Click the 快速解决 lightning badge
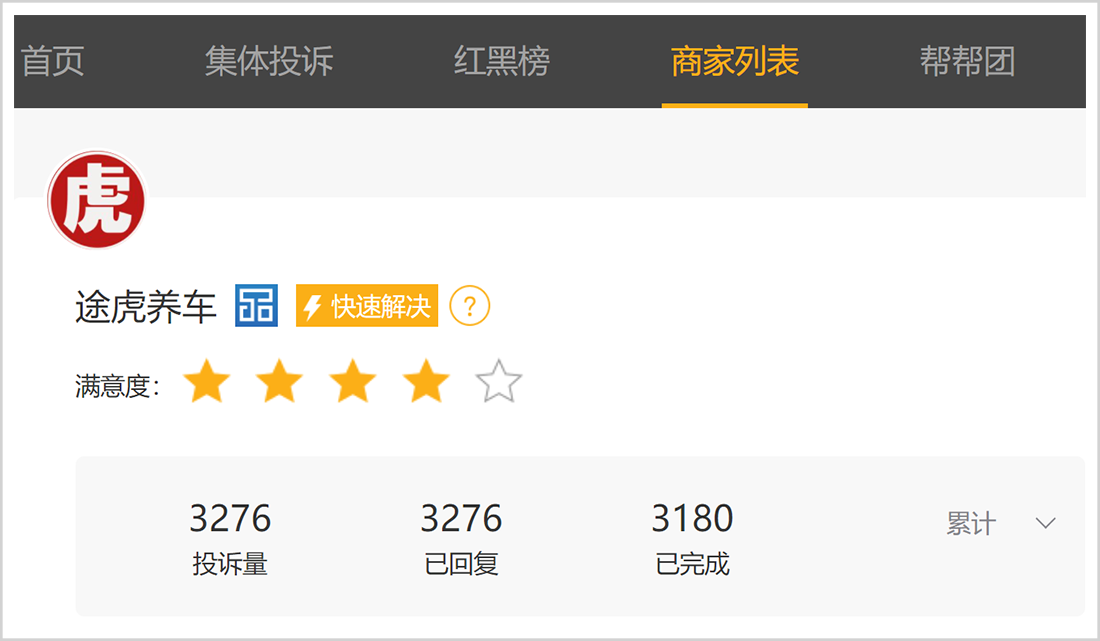 [x=367, y=306]
